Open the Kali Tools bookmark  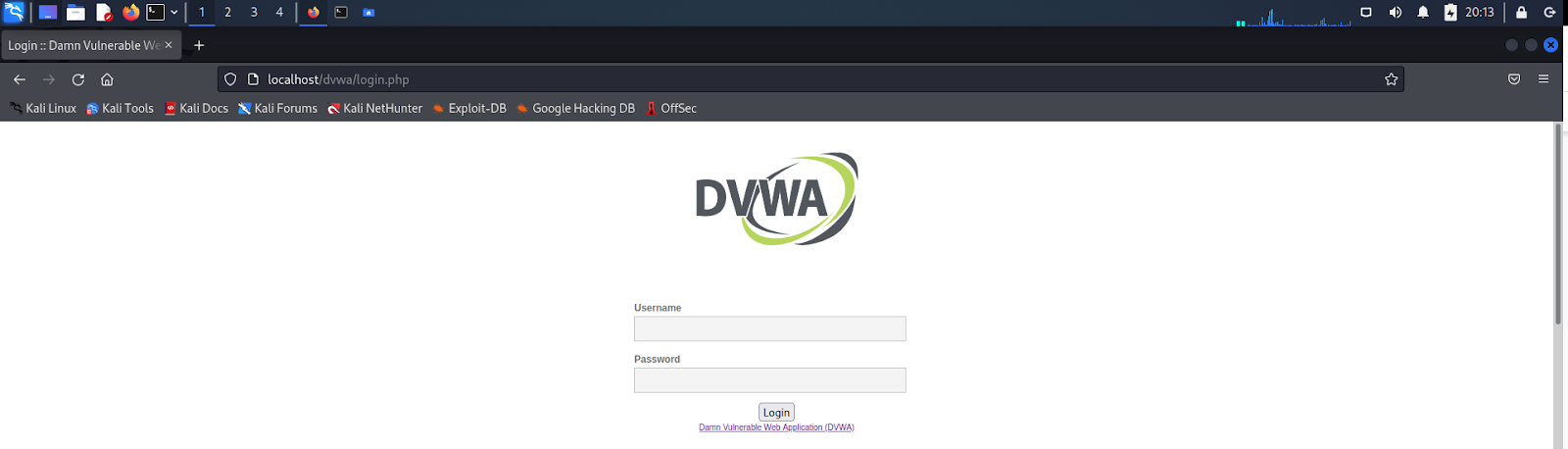(x=121, y=109)
